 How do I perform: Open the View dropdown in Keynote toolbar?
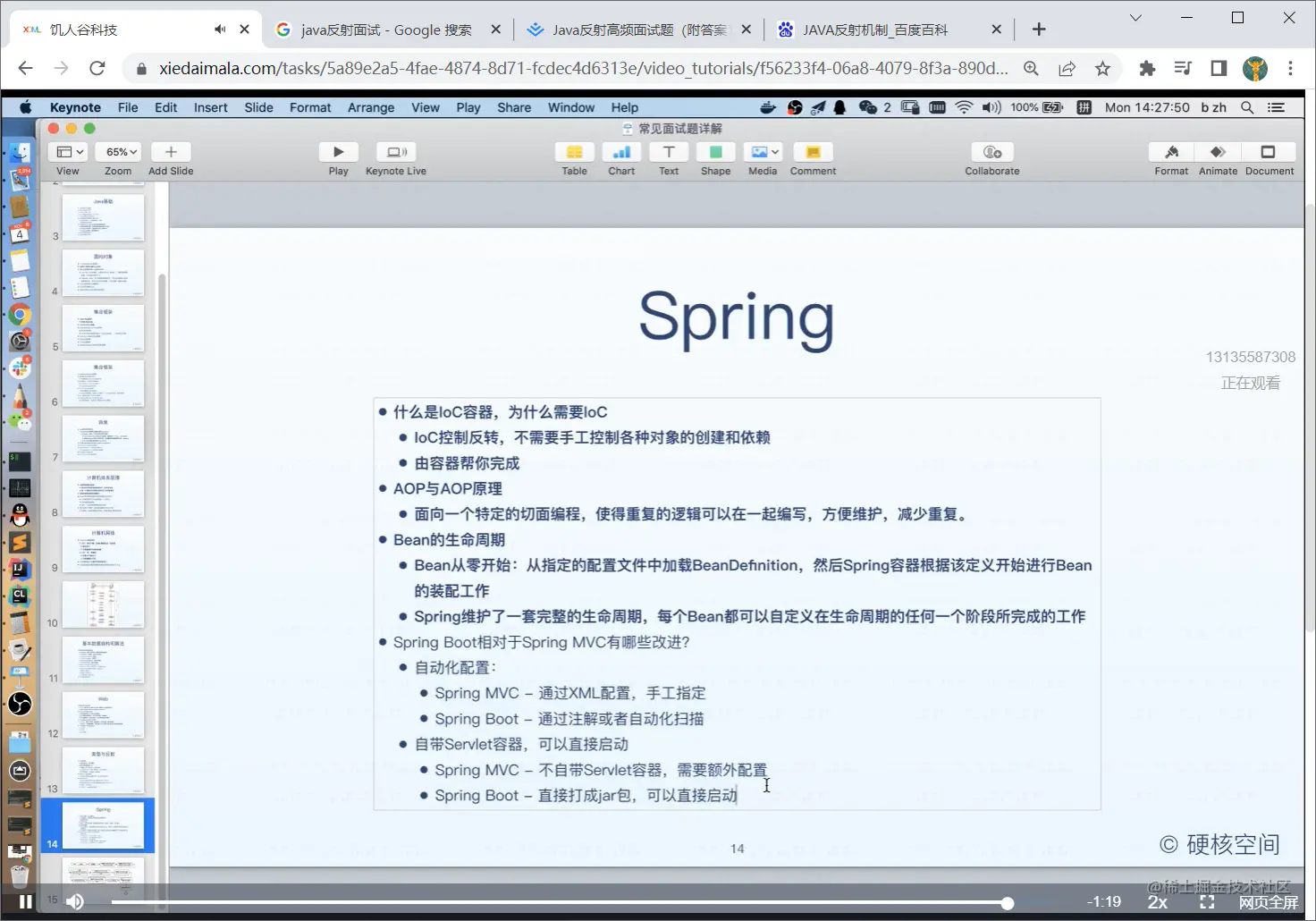[x=68, y=152]
